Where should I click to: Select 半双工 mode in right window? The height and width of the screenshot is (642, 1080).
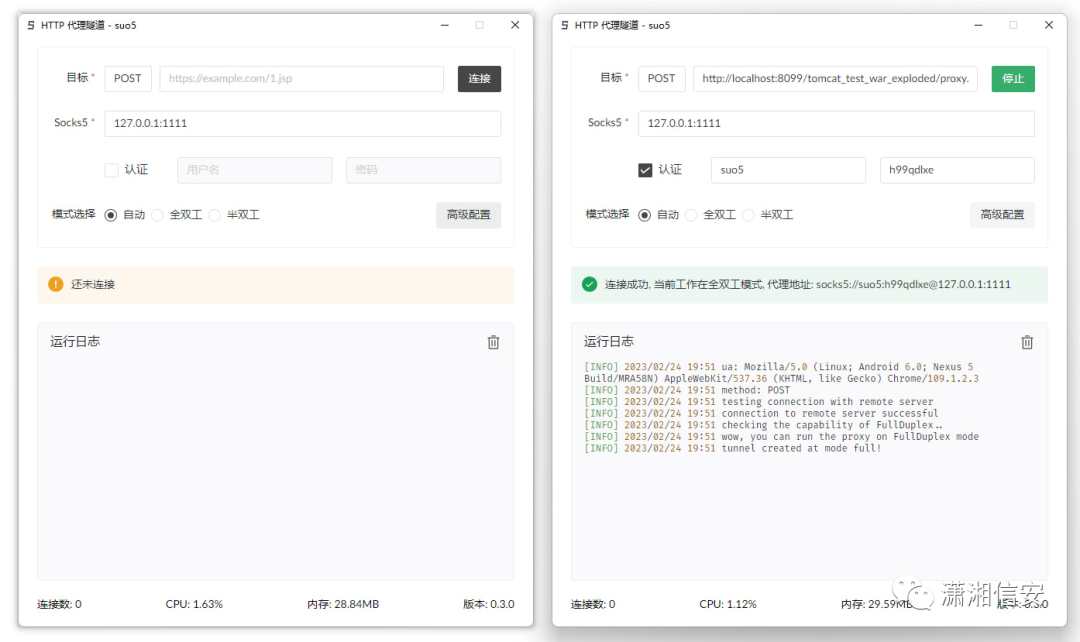[x=749, y=216]
